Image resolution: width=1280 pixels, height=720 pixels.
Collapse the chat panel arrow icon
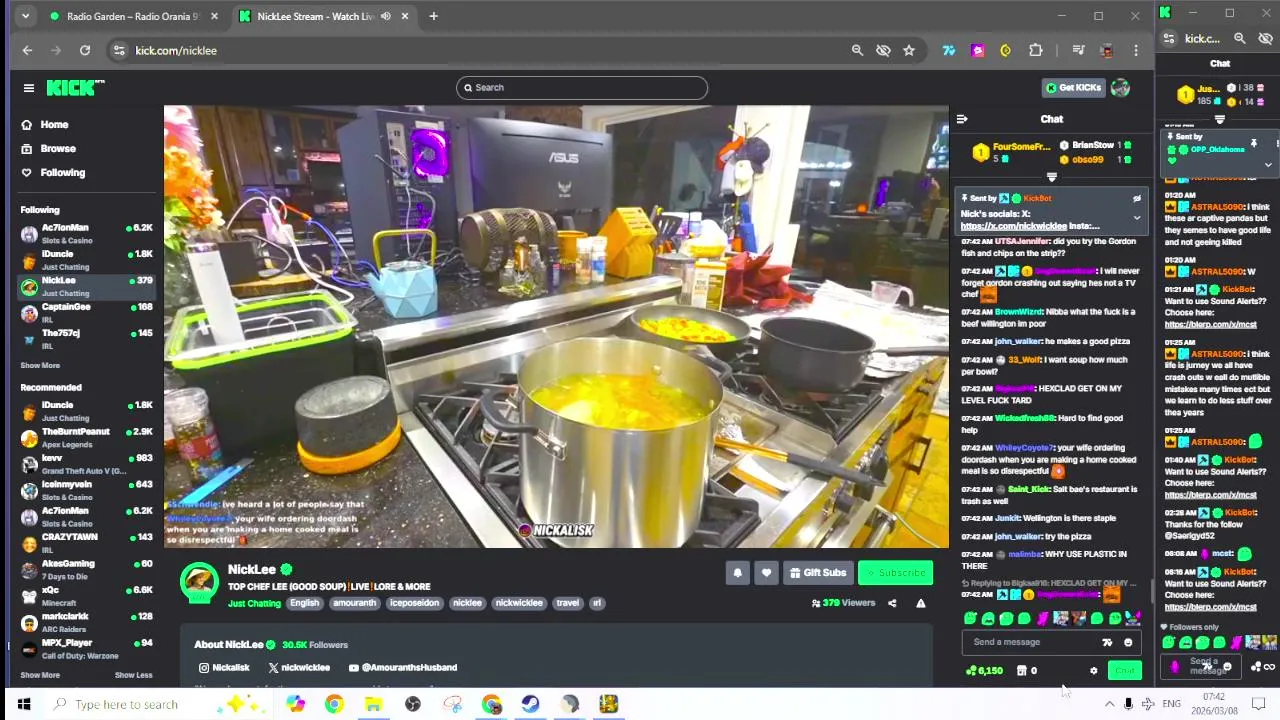(x=962, y=119)
